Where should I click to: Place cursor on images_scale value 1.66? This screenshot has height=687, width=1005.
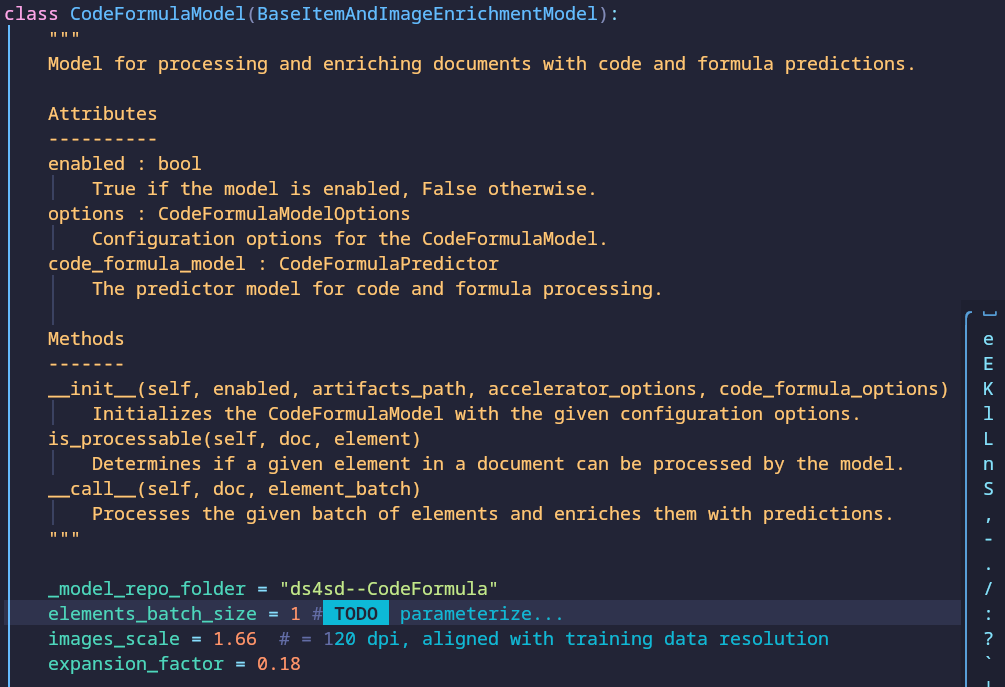tap(235, 639)
